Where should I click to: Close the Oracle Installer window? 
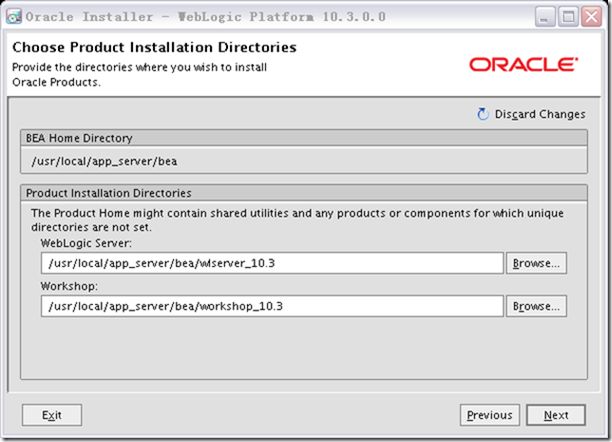pyautogui.click(x=591, y=17)
